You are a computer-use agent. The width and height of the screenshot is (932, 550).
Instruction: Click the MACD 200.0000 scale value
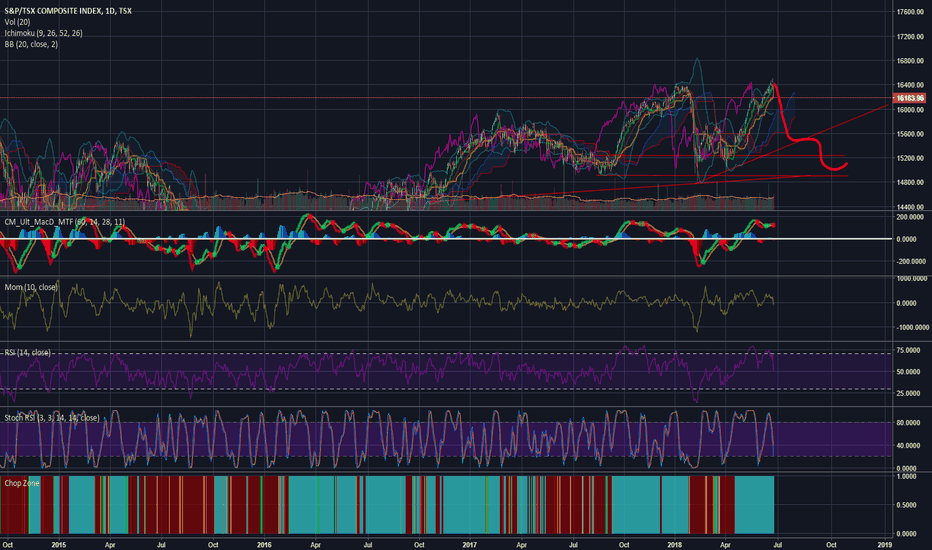point(911,218)
